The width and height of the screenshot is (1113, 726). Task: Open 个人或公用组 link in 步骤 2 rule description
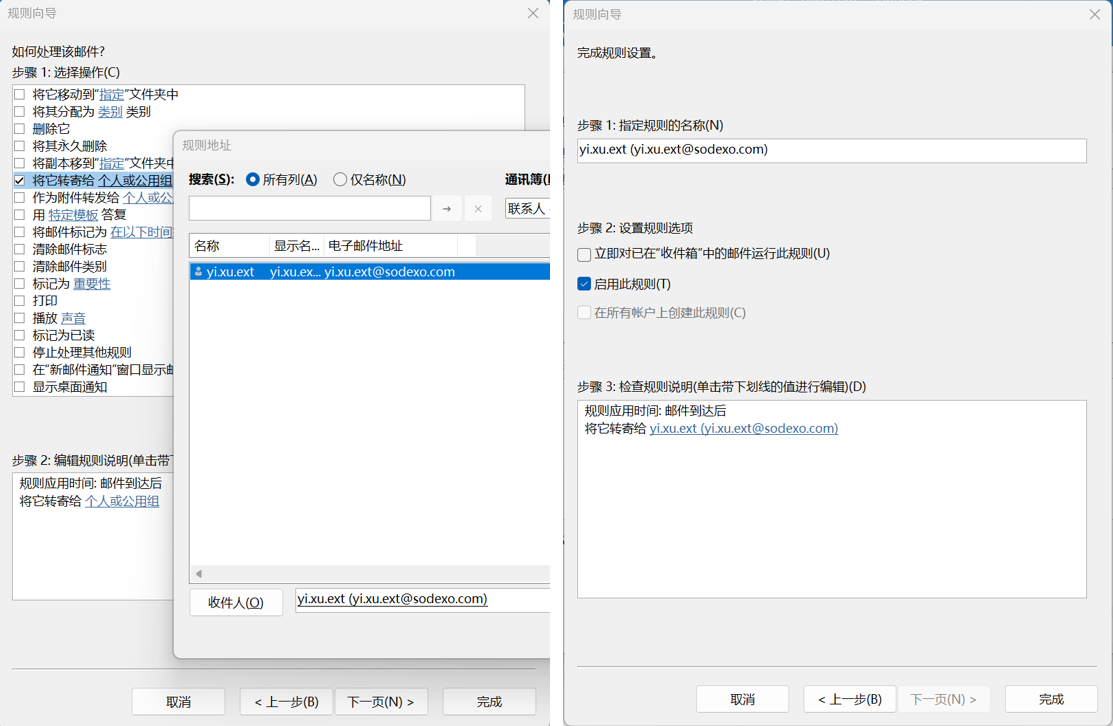pyautogui.click(x=122, y=501)
